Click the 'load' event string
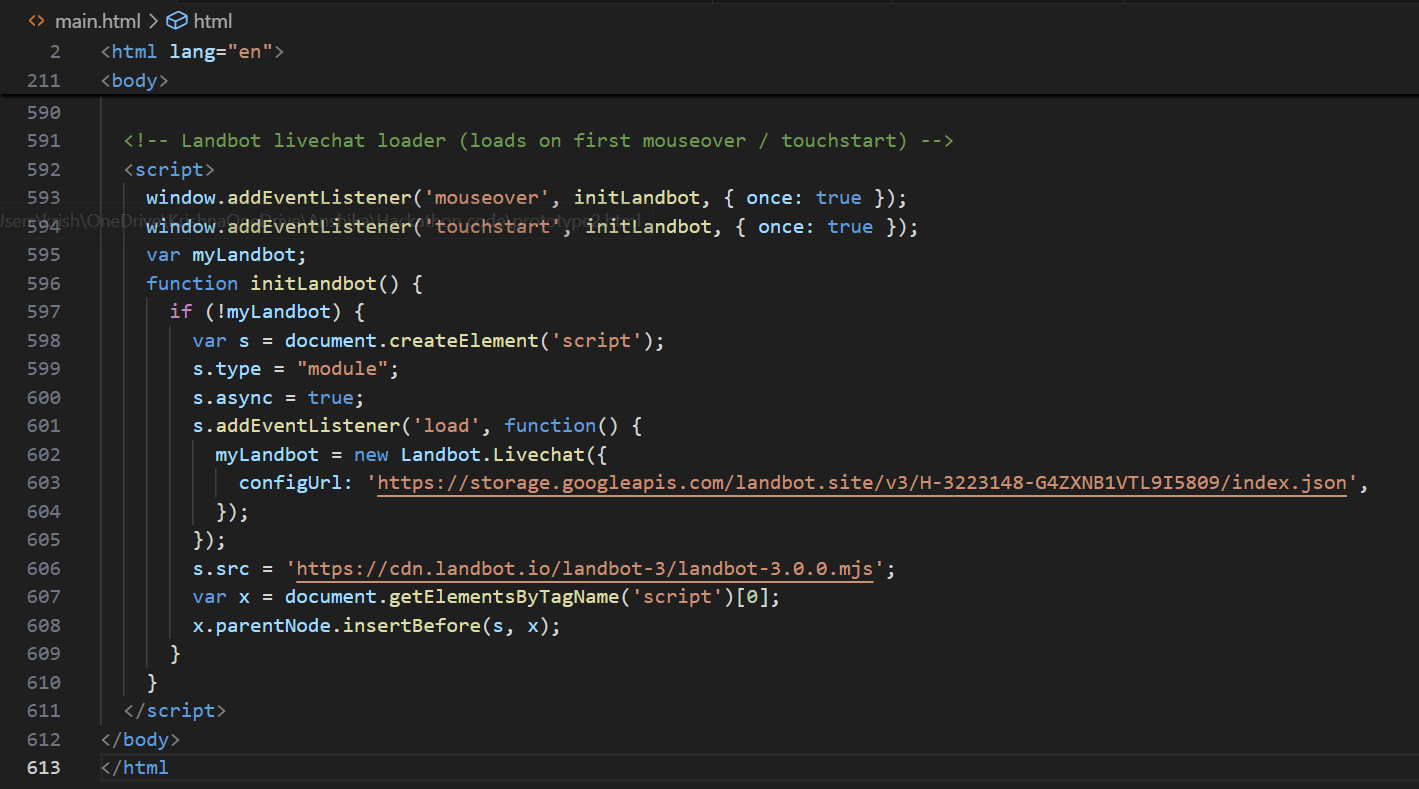1419x789 pixels. click(x=447, y=426)
